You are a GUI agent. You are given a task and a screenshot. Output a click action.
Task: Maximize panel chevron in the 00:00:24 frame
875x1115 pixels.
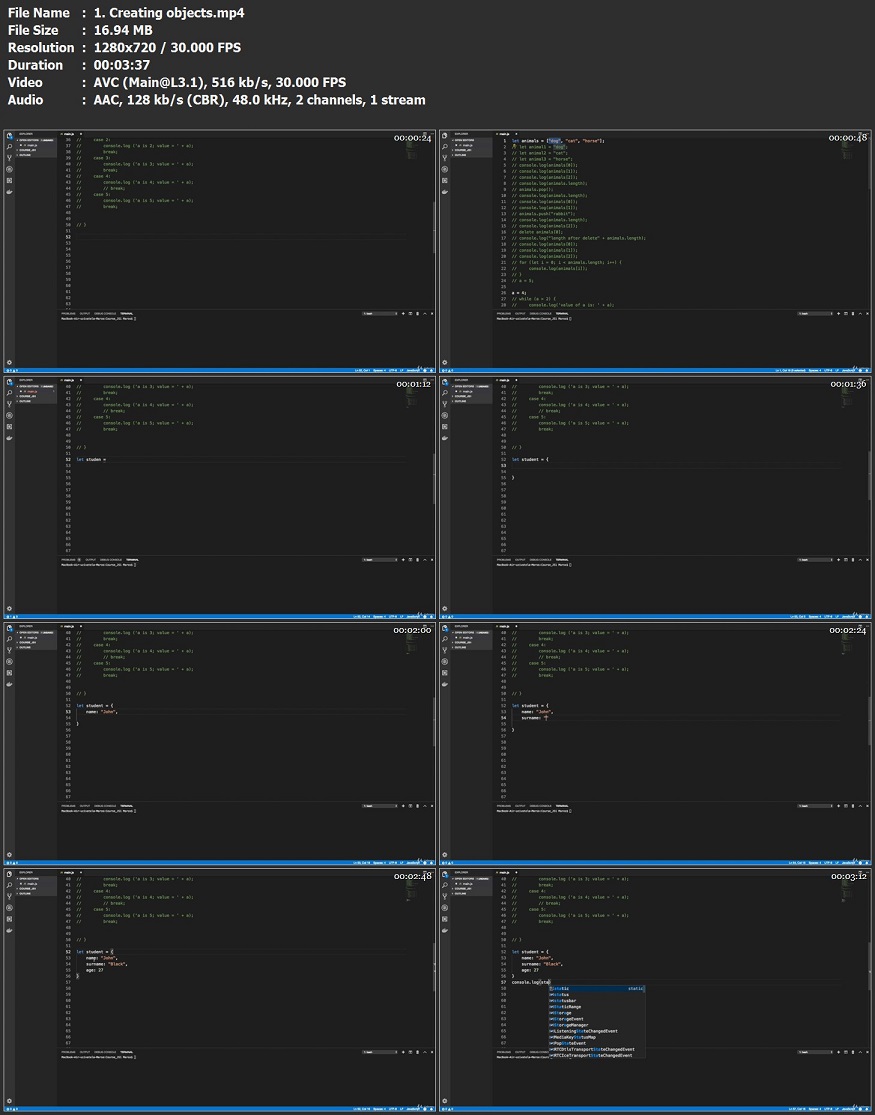pos(425,314)
